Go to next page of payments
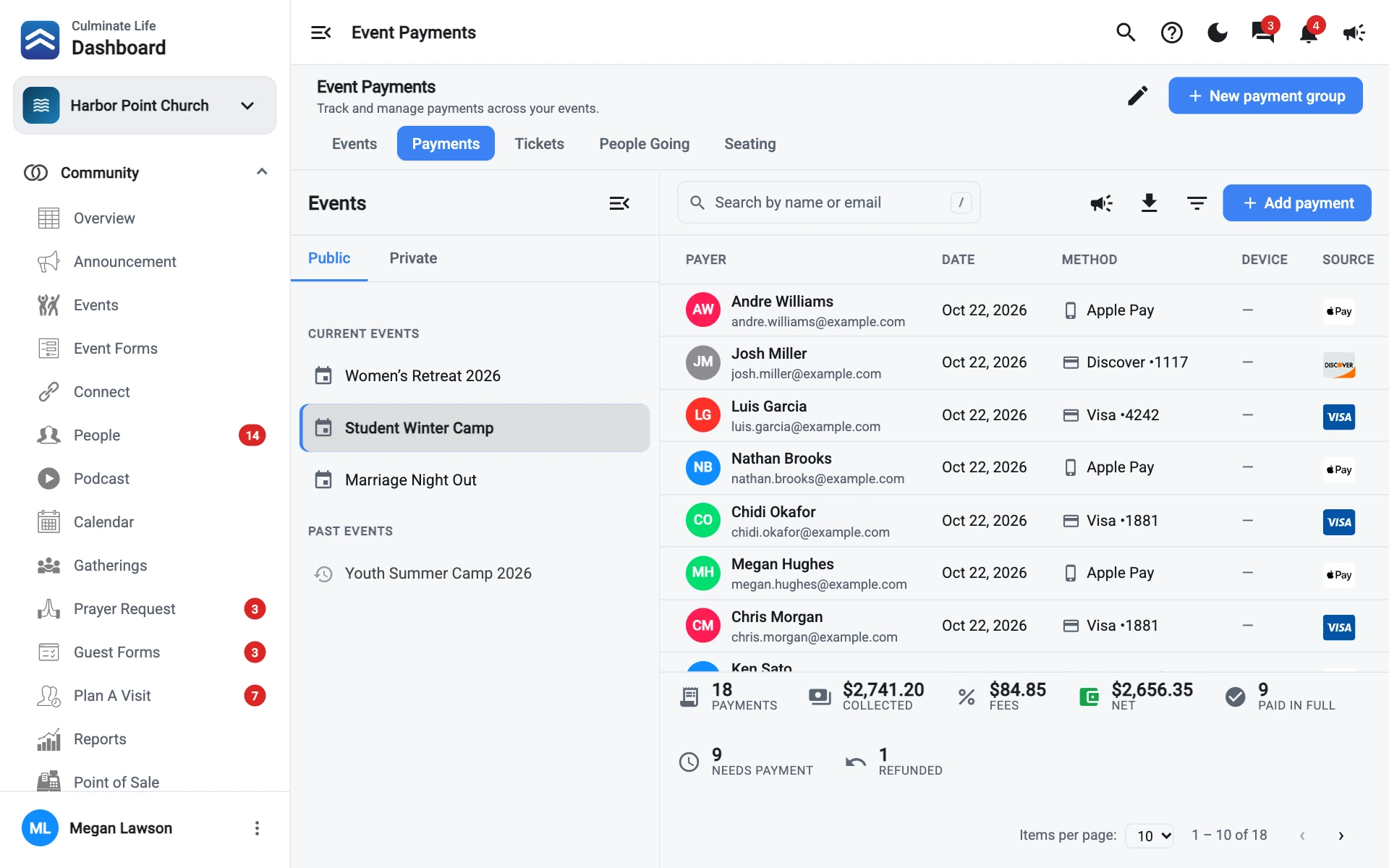 [1341, 835]
